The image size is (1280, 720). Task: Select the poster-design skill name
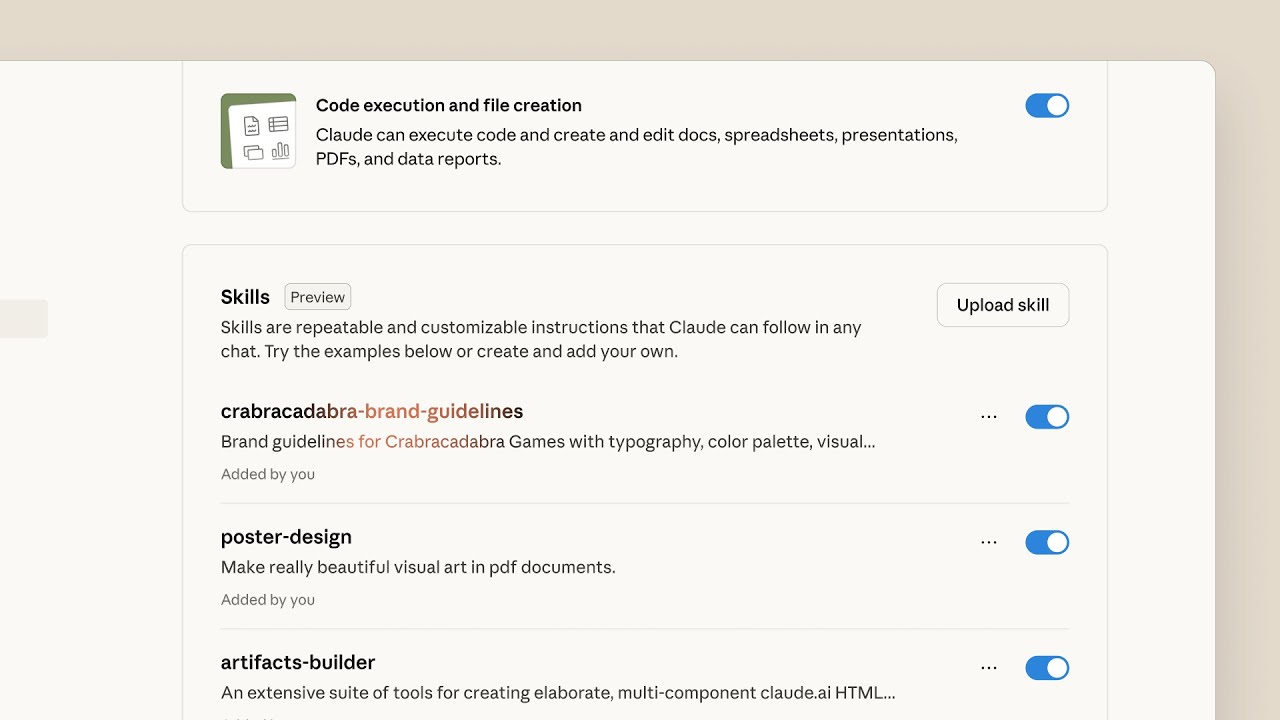(x=286, y=537)
